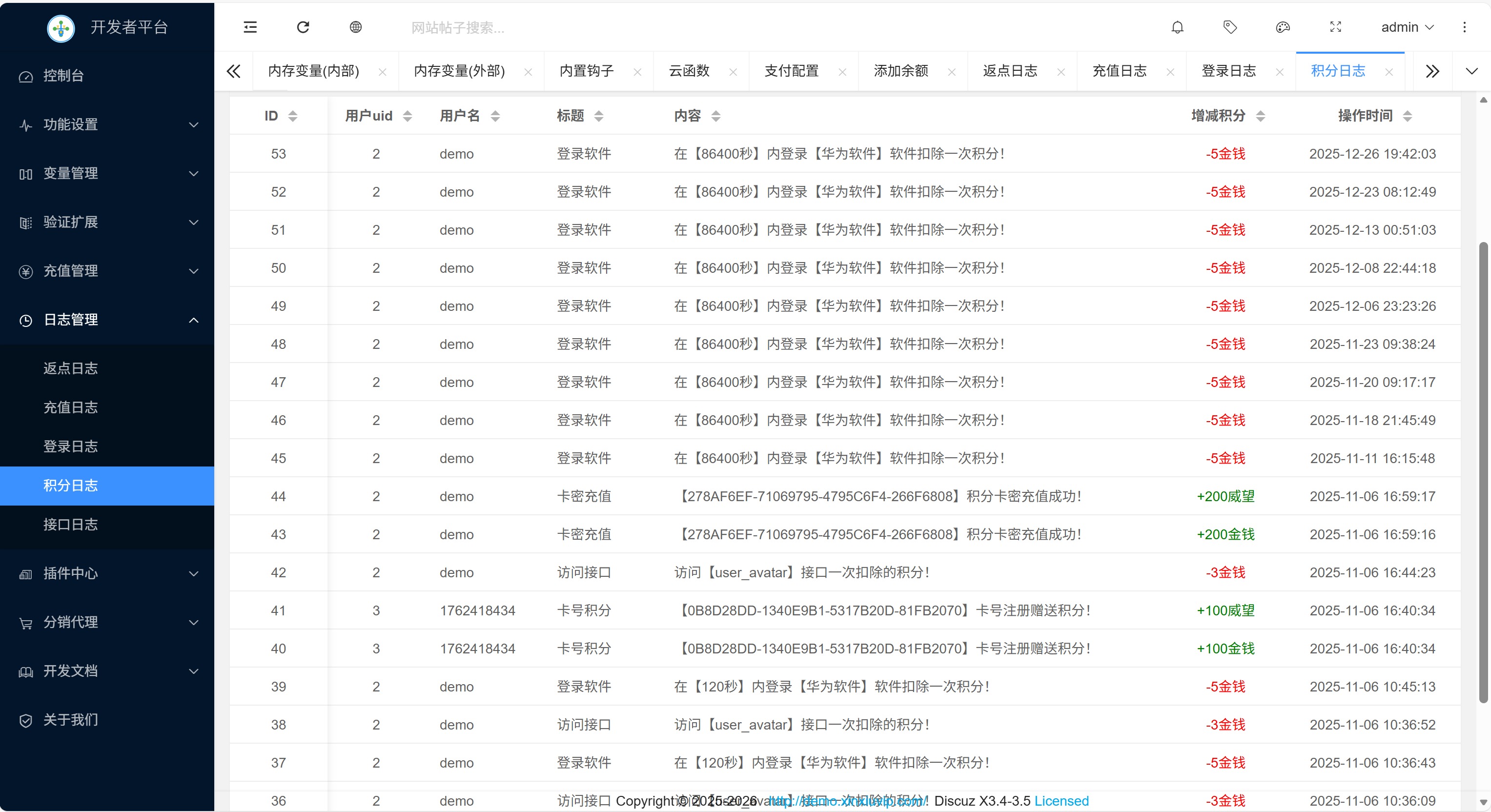Click the Licensed footer link

click(x=1062, y=800)
